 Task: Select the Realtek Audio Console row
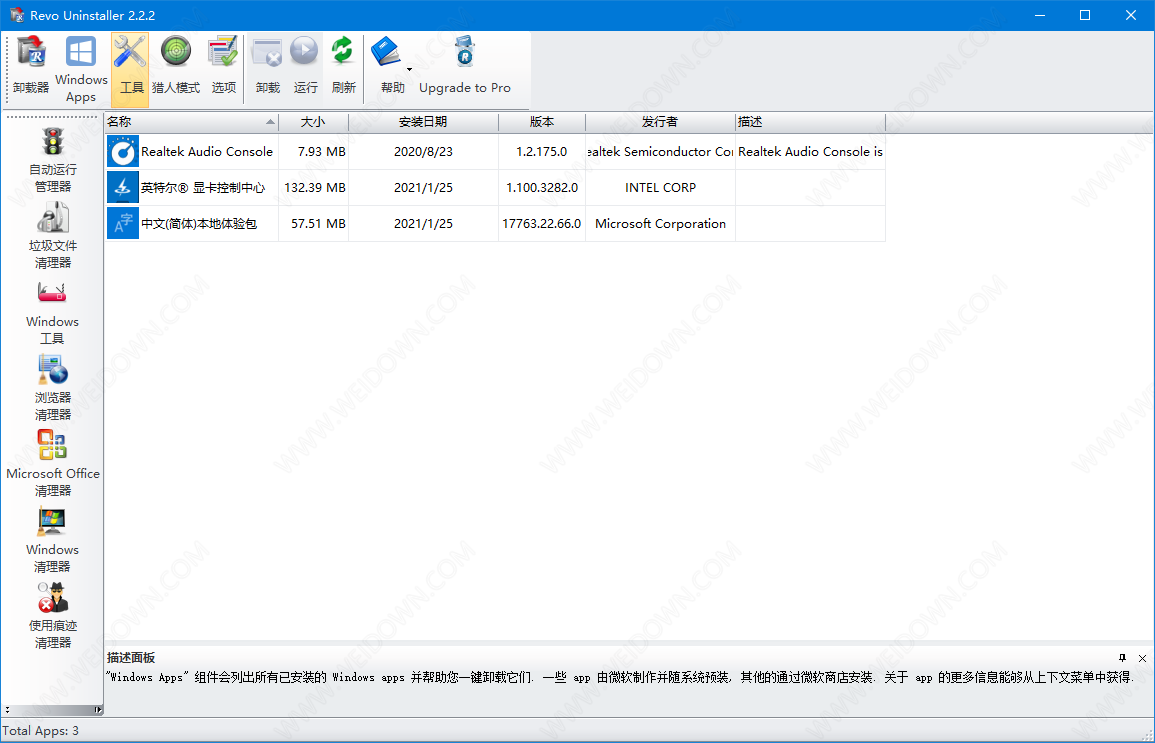click(x=495, y=152)
